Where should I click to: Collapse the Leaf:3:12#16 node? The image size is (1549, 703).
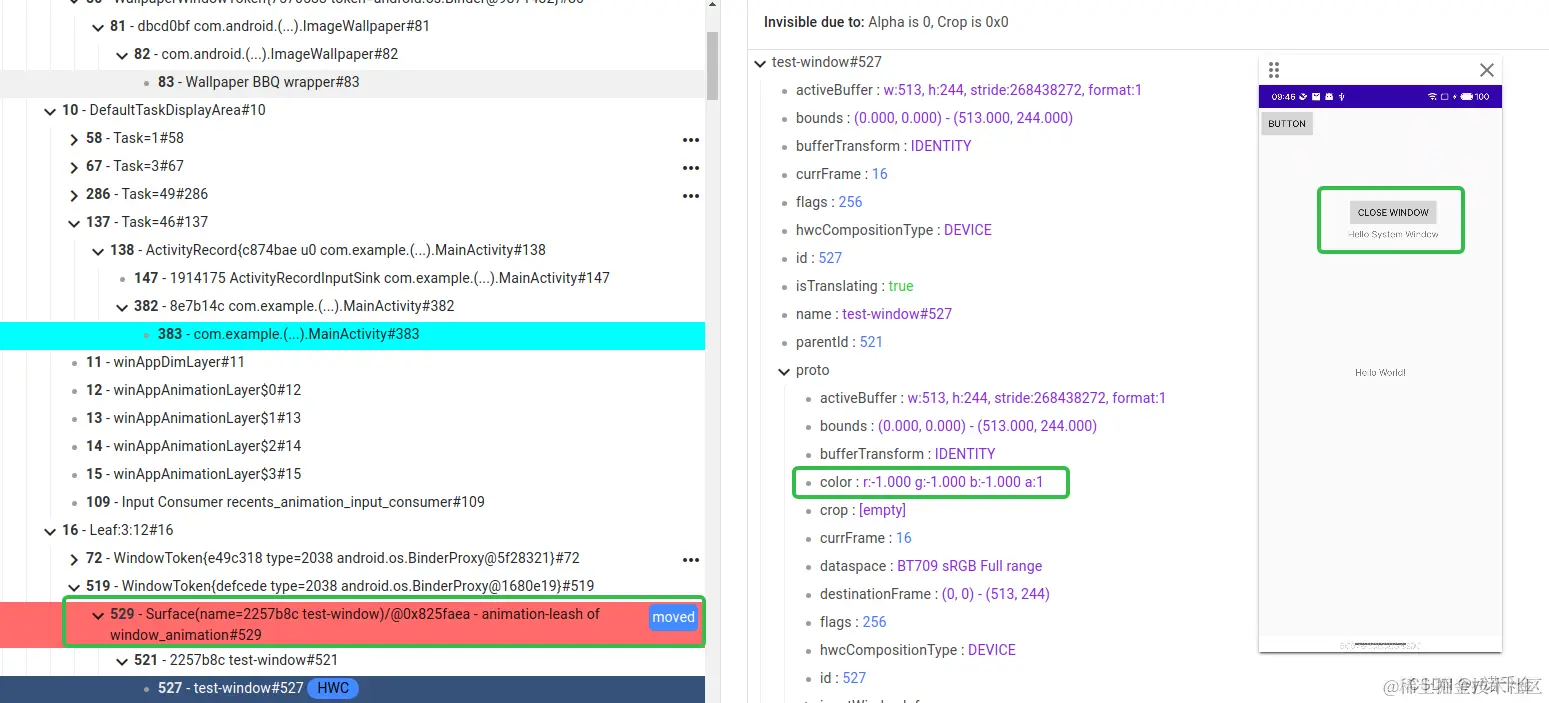point(50,531)
